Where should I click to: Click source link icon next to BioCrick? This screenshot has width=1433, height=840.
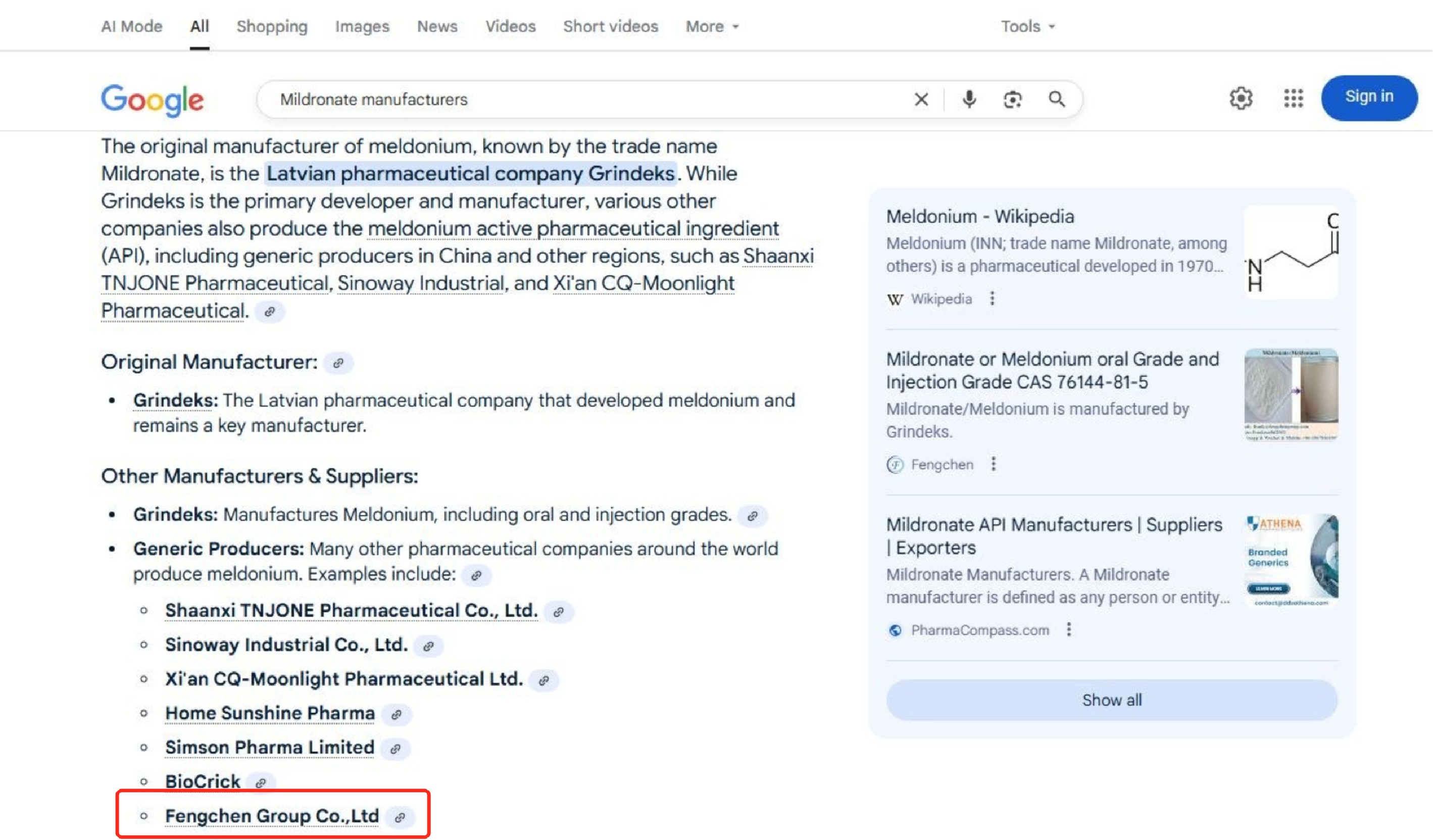pyautogui.click(x=261, y=783)
